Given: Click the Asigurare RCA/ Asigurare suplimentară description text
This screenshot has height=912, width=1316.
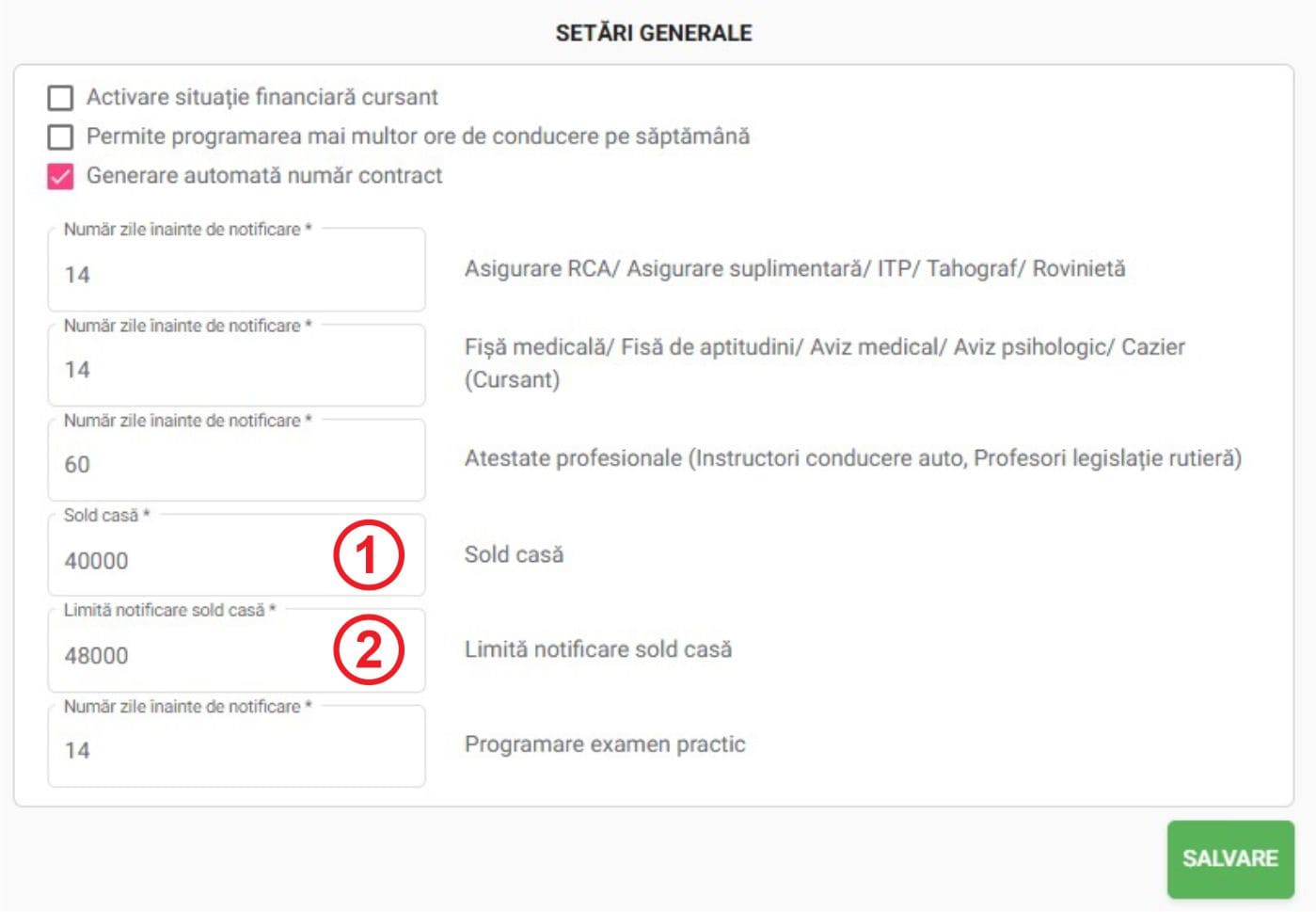Looking at the screenshot, I should [795, 268].
